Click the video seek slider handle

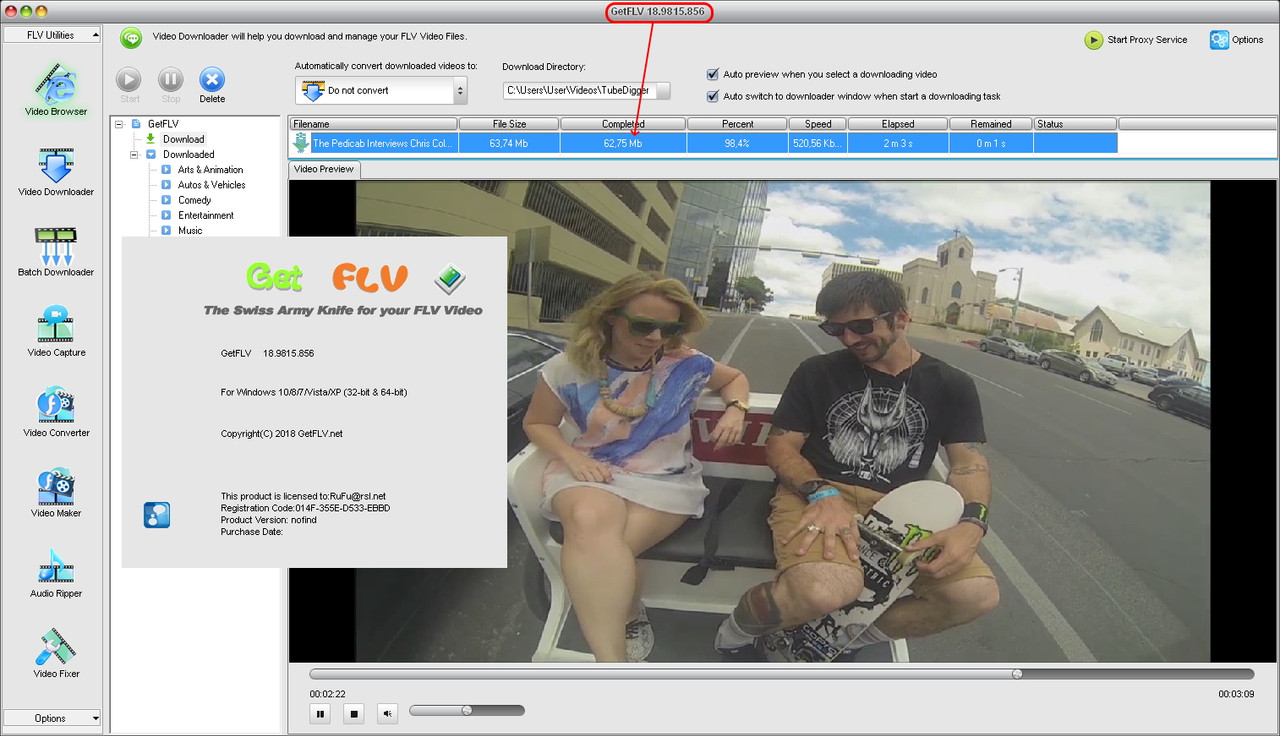pos(1017,674)
